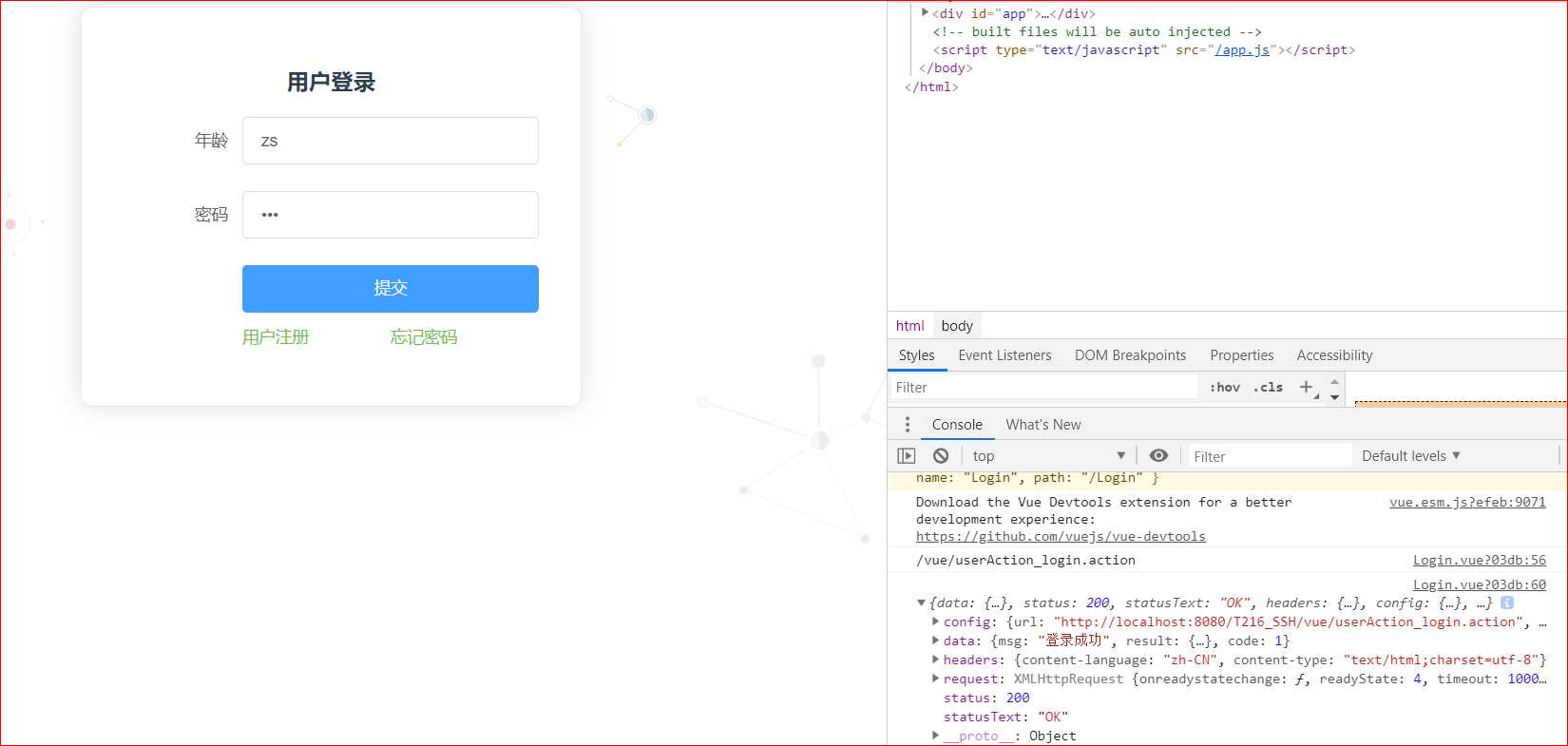Open the console drawer three-dot menu
The height and width of the screenshot is (746, 1568).
tap(908, 425)
